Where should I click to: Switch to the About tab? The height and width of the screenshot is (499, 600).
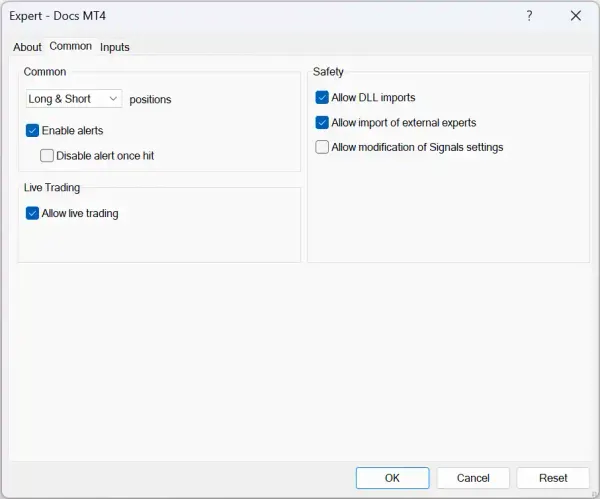[x=27, y=47]
